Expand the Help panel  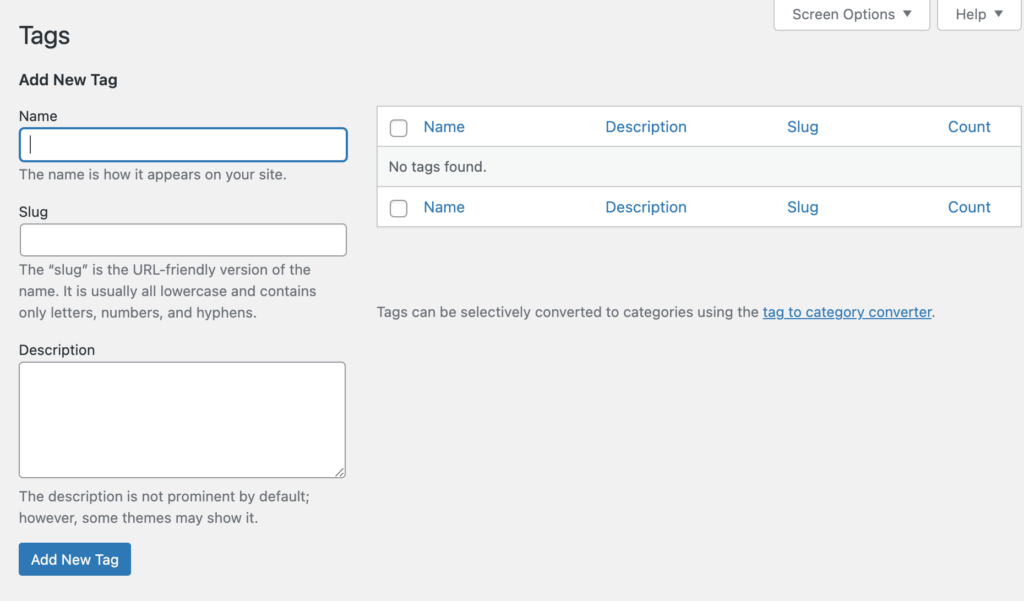coord(978,15)
